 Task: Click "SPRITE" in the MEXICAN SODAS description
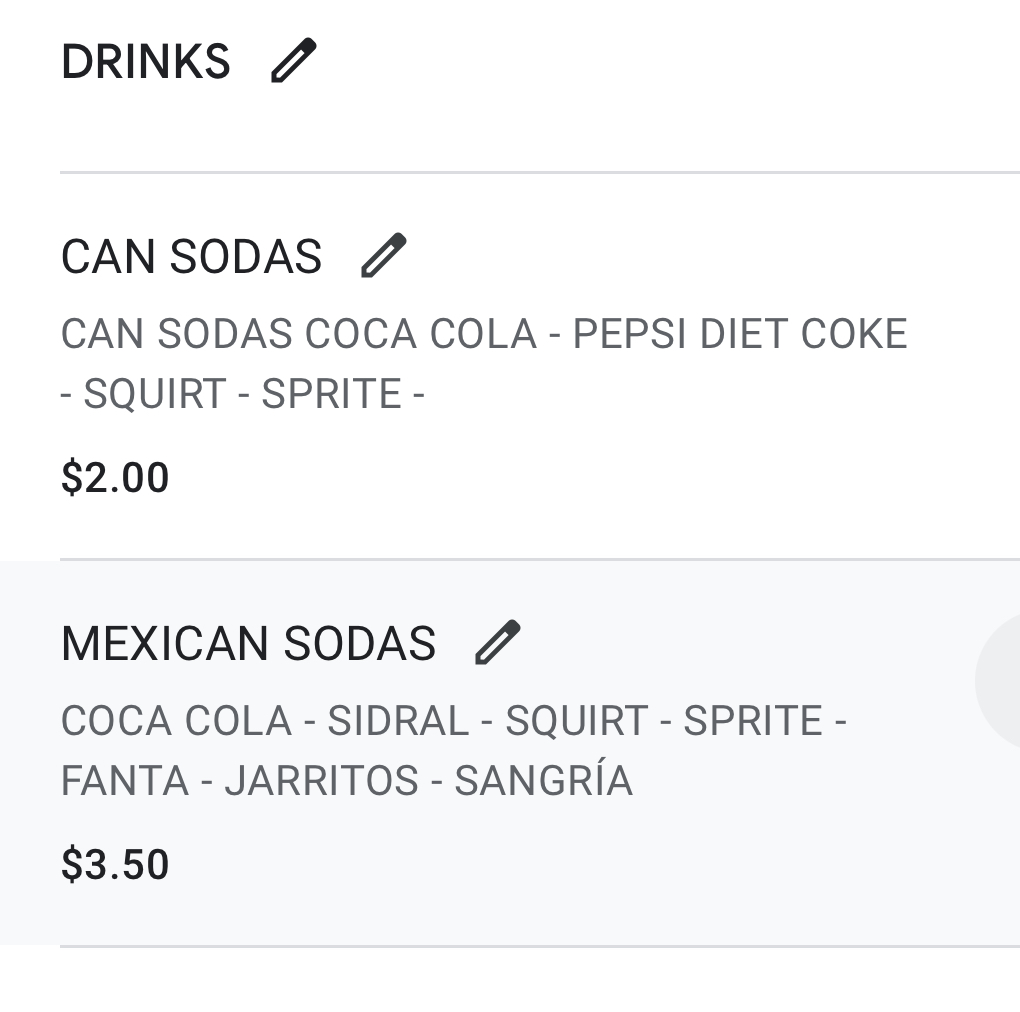753,721
